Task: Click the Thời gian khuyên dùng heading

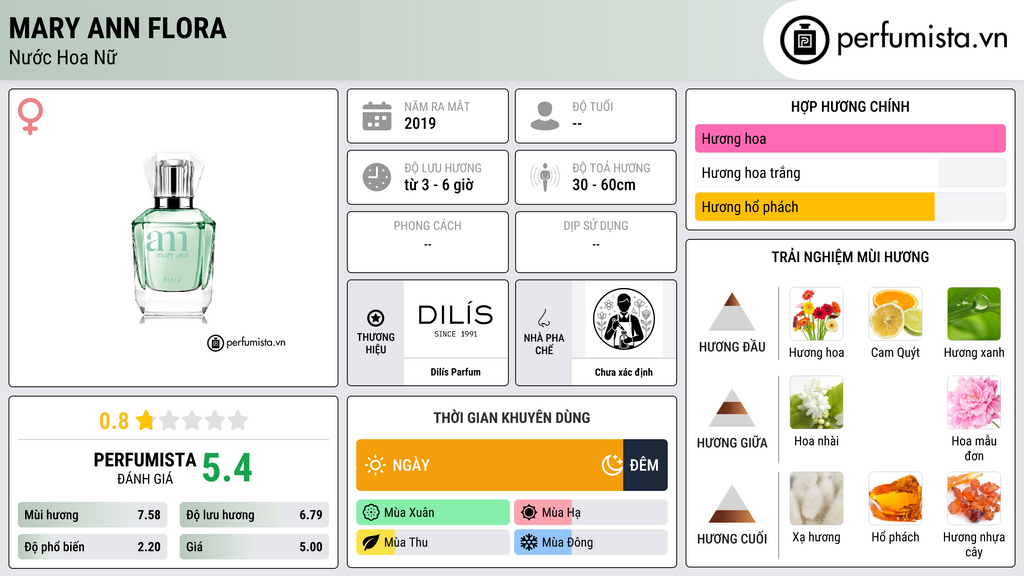Action: (x=512, y=417)
